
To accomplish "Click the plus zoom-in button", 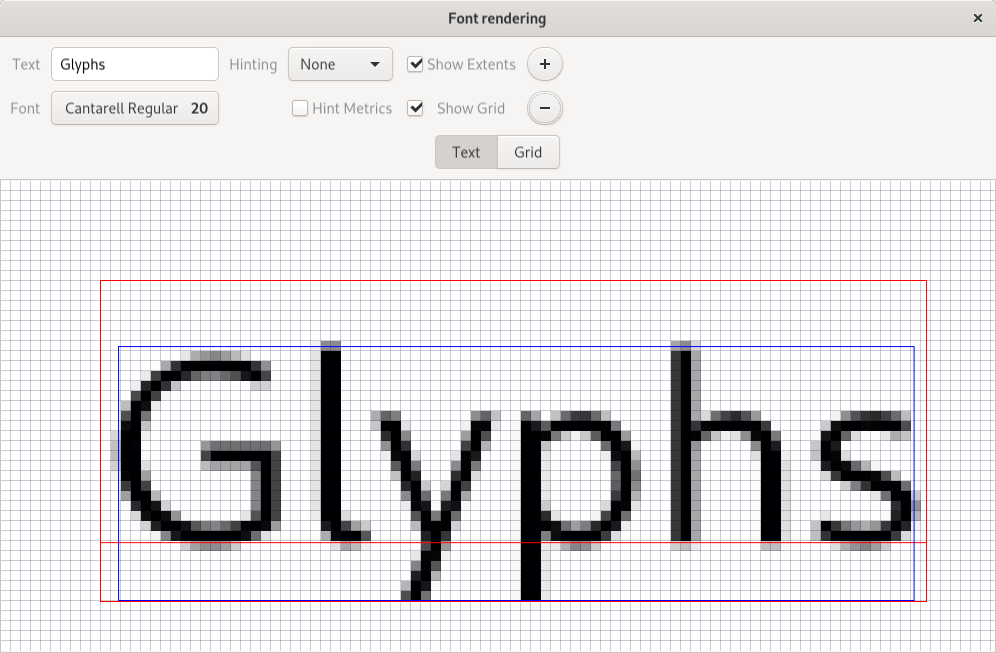I will tap(544, 64).
